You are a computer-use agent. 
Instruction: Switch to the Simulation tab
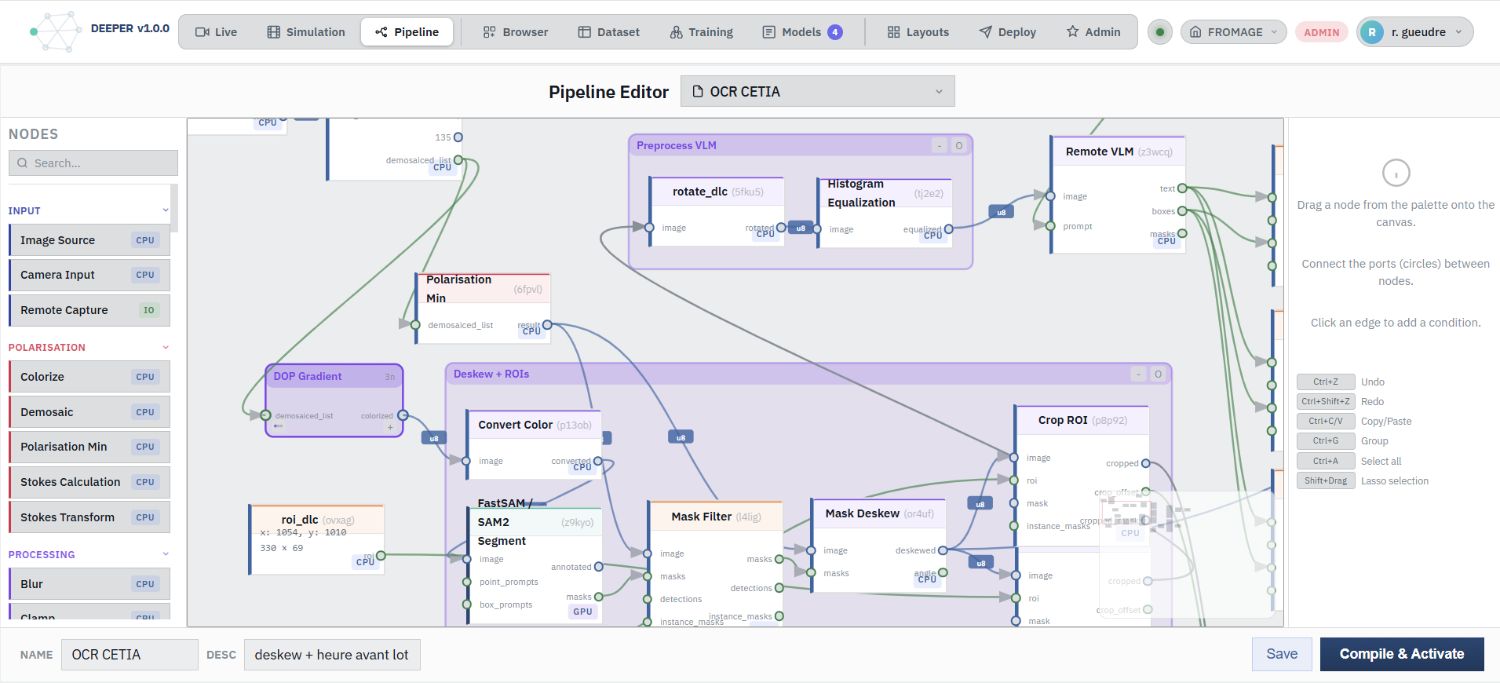(306, 32)
